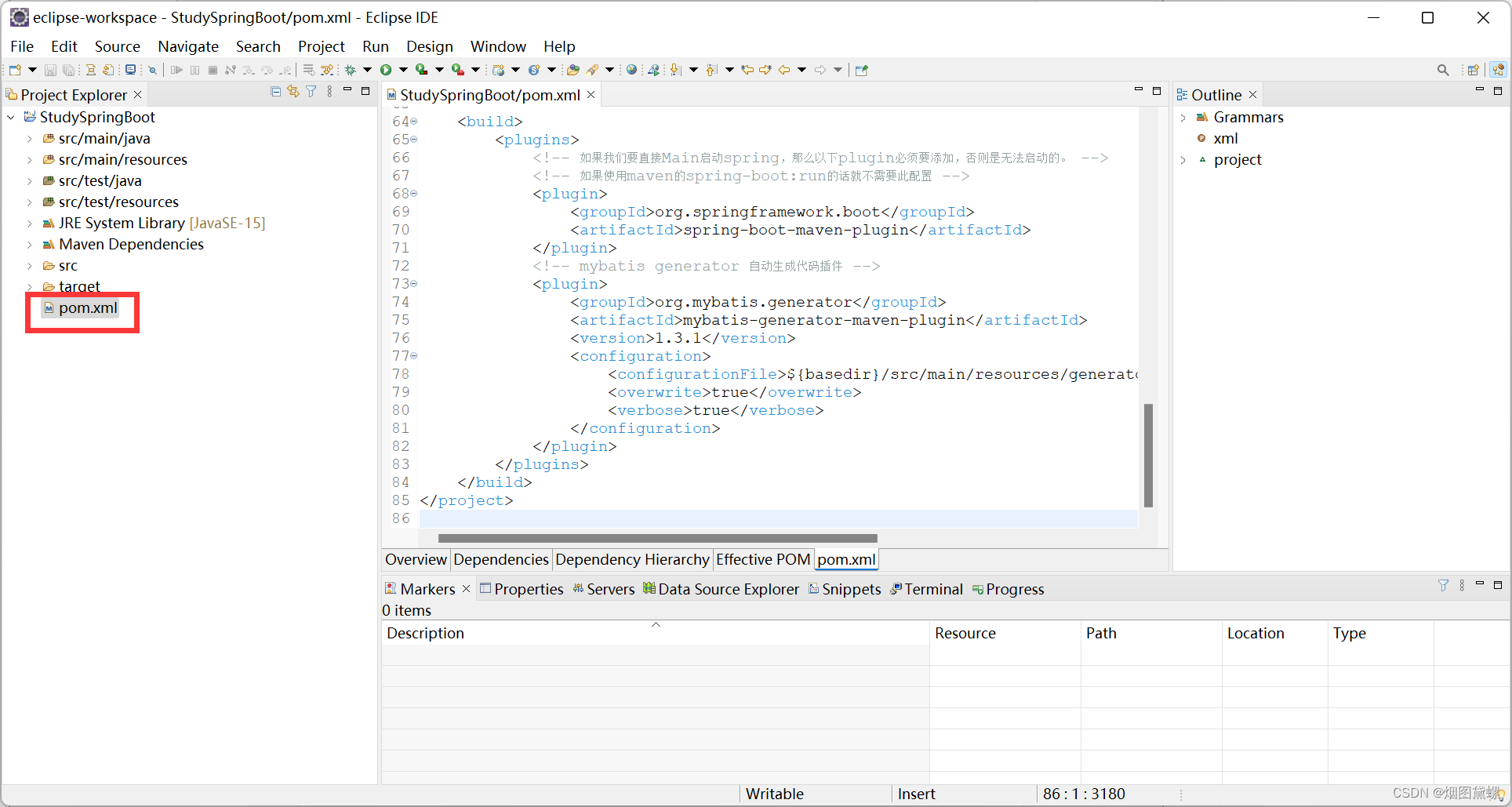Screen dimensions: 1512x807
Task: Open the New wizard dropdown arrow
Action: click(32, 70)
